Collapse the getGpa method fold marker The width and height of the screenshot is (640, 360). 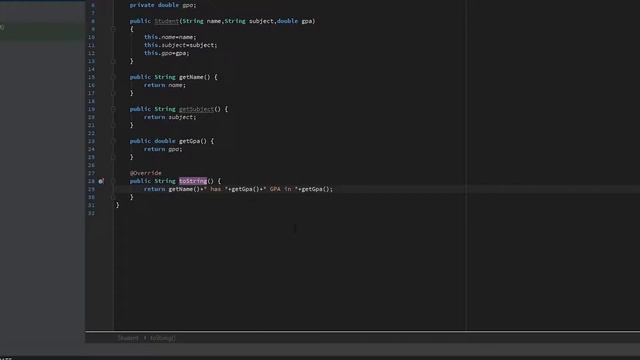[x=113, y=141]
